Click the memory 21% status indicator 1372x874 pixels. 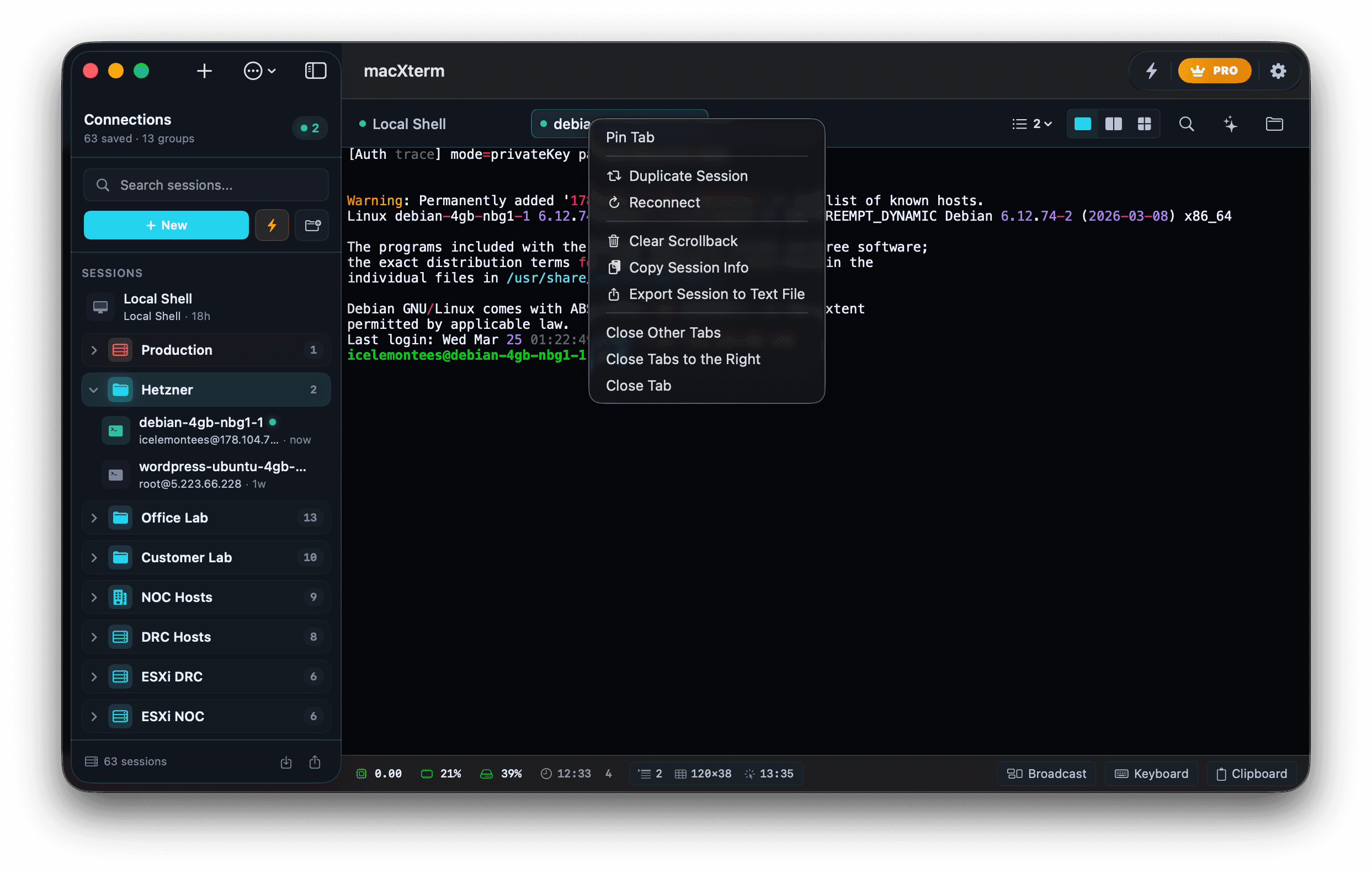point(441,774)
